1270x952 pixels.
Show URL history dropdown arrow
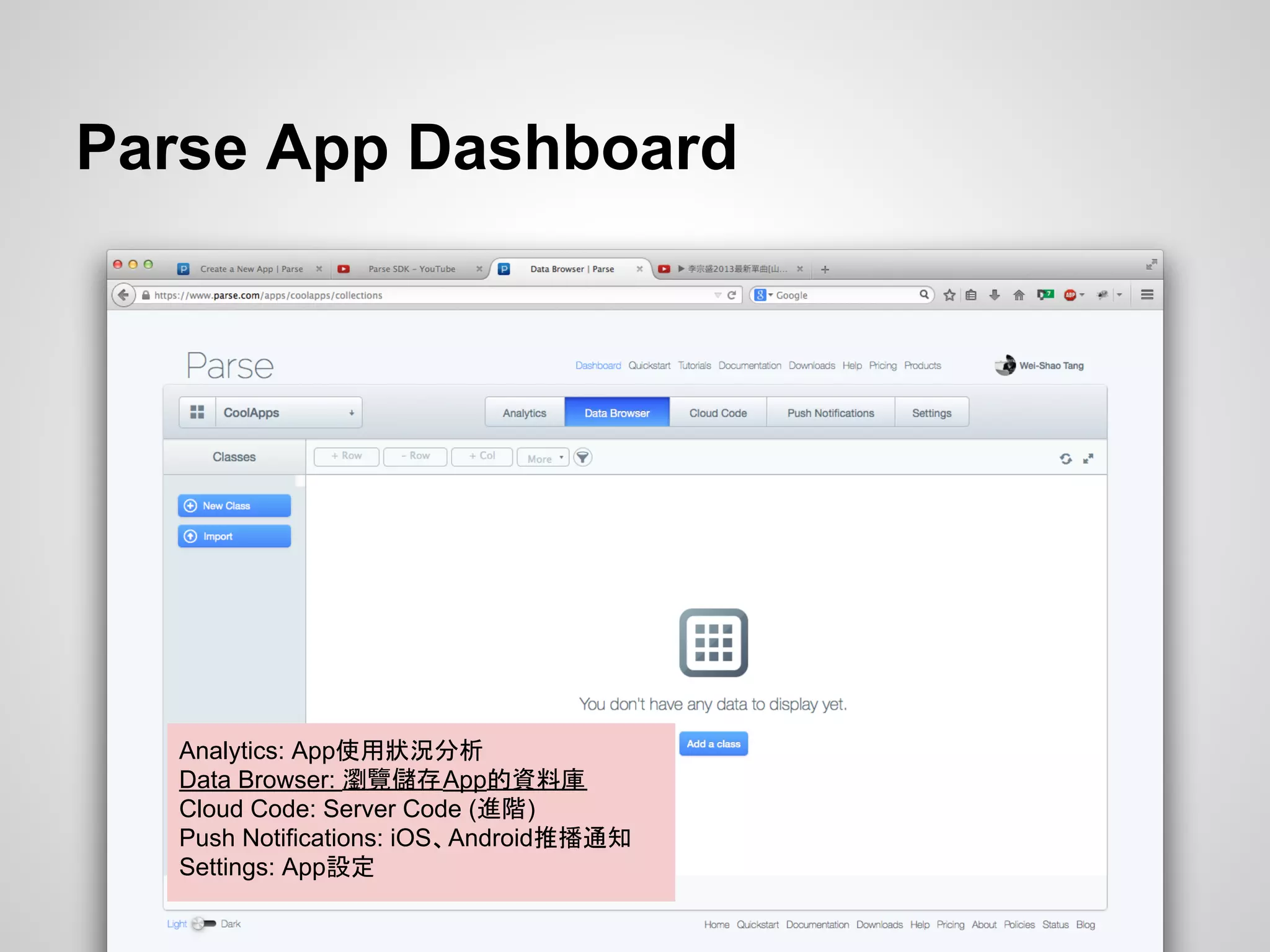717,295
